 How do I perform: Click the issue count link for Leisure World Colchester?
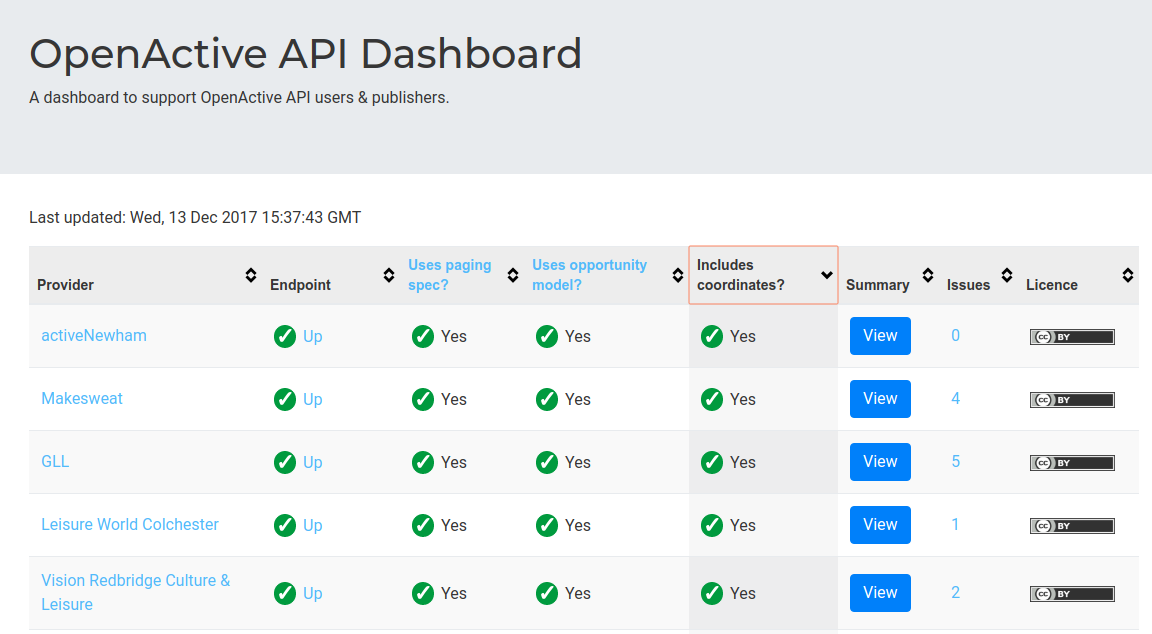955,525
